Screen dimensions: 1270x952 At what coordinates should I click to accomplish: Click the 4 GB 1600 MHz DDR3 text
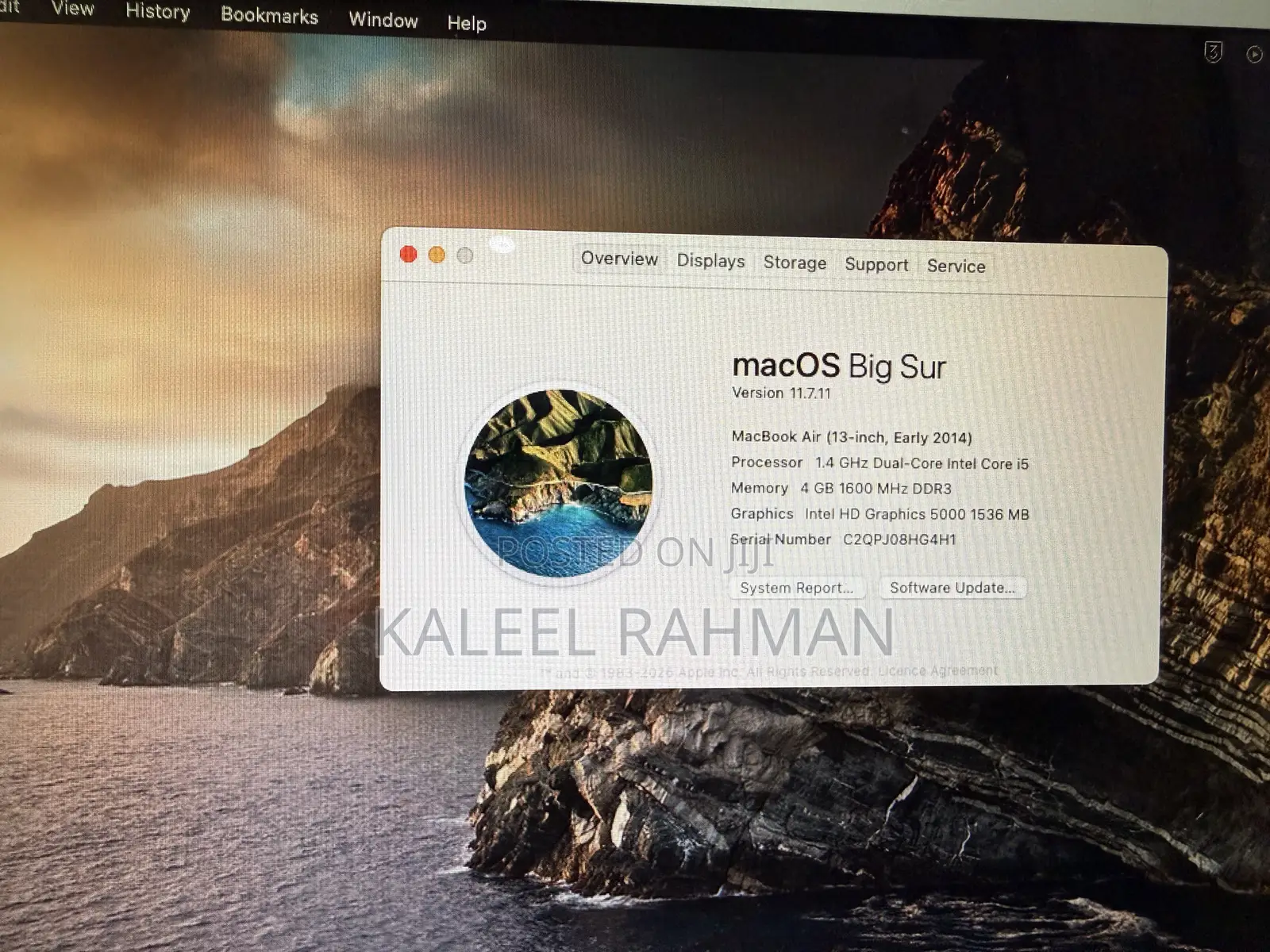pyautogui.click(x=876, y=489)
